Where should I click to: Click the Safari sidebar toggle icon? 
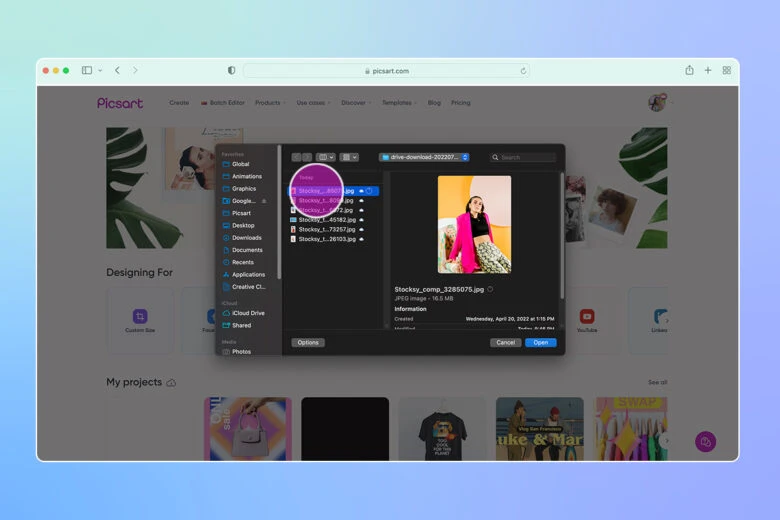click(x=87, y=70)
